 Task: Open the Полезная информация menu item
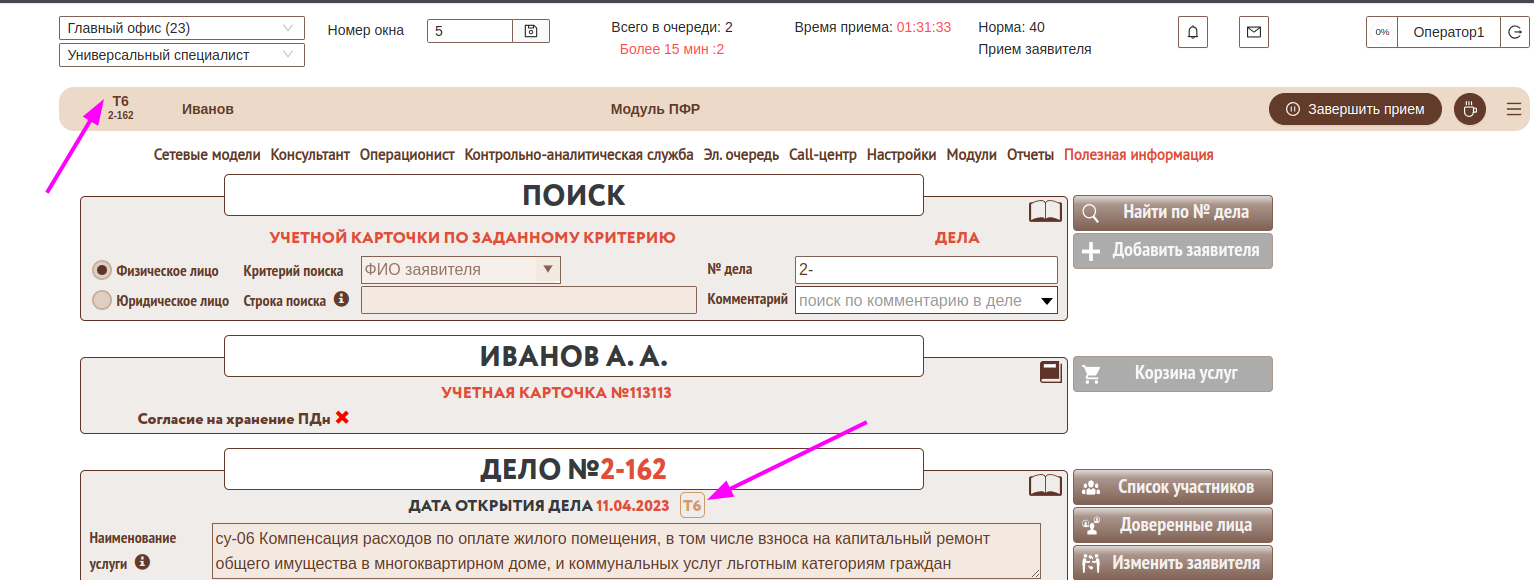coord(1138,155)
